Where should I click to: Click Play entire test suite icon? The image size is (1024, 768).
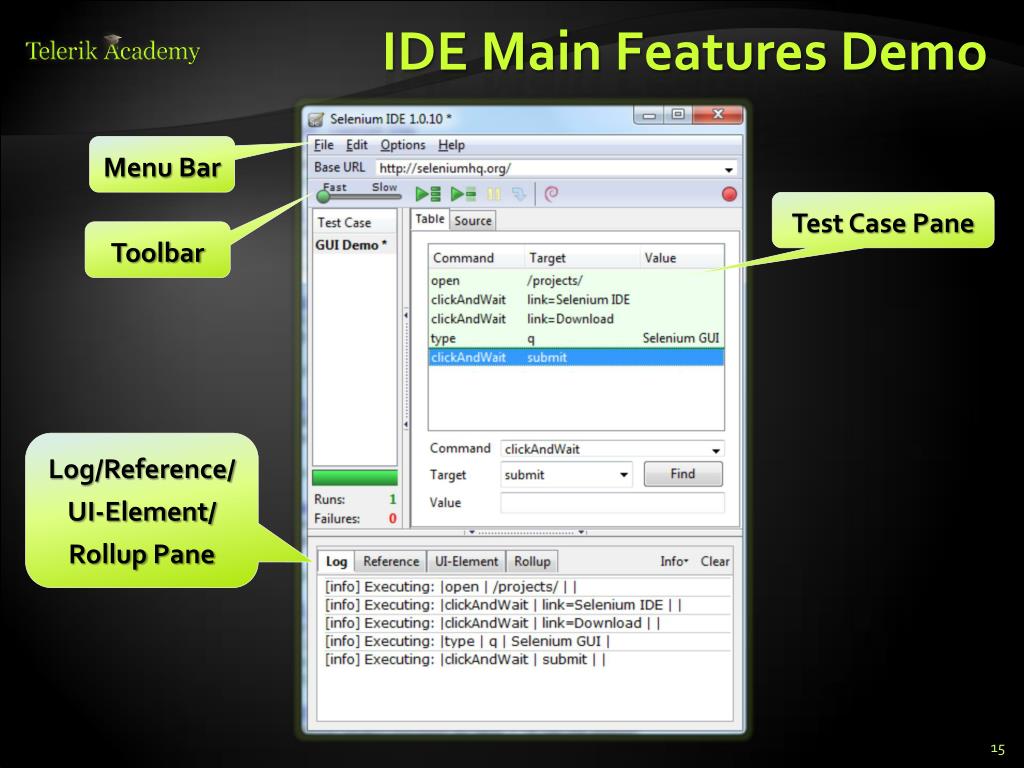[x=428, y=194]
